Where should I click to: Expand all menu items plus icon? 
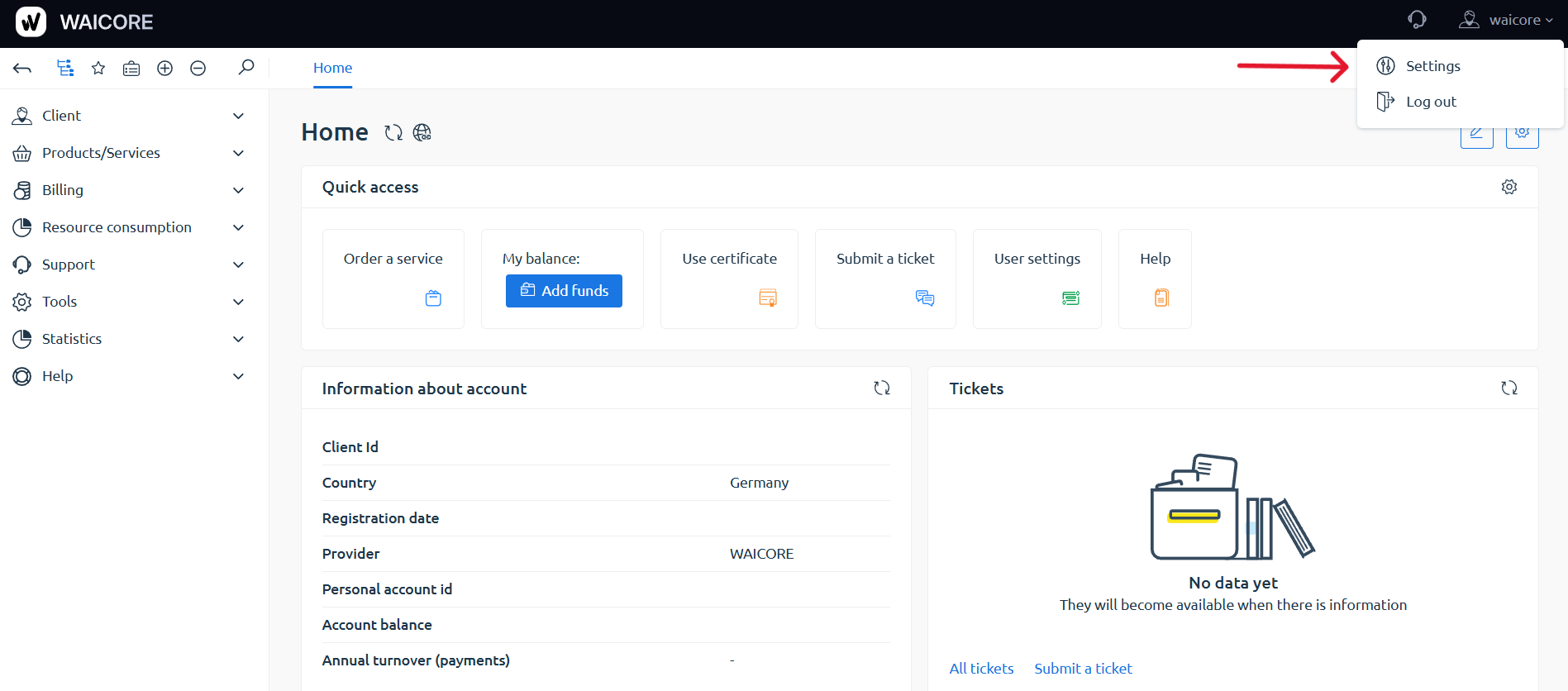pos(164,68)
